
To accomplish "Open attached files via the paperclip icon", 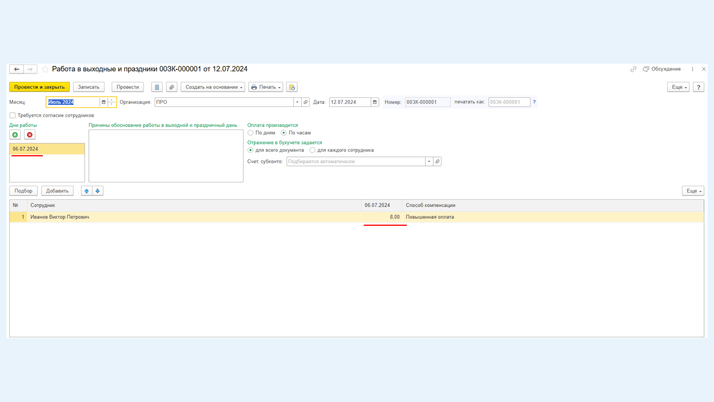I will tap(171, 87).
